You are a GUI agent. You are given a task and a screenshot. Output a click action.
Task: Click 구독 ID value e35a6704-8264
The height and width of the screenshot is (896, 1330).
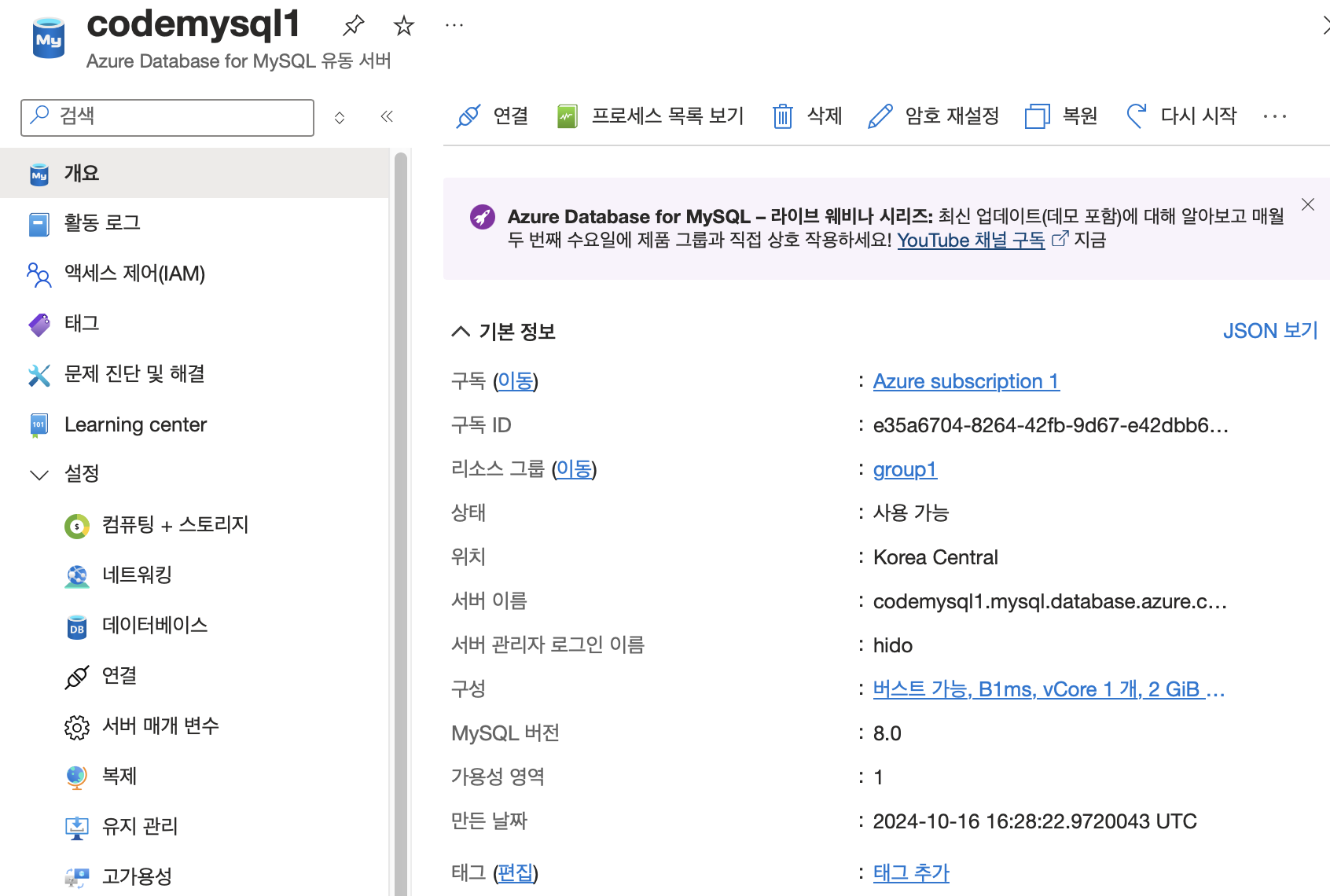click(x=1050, y=425)
